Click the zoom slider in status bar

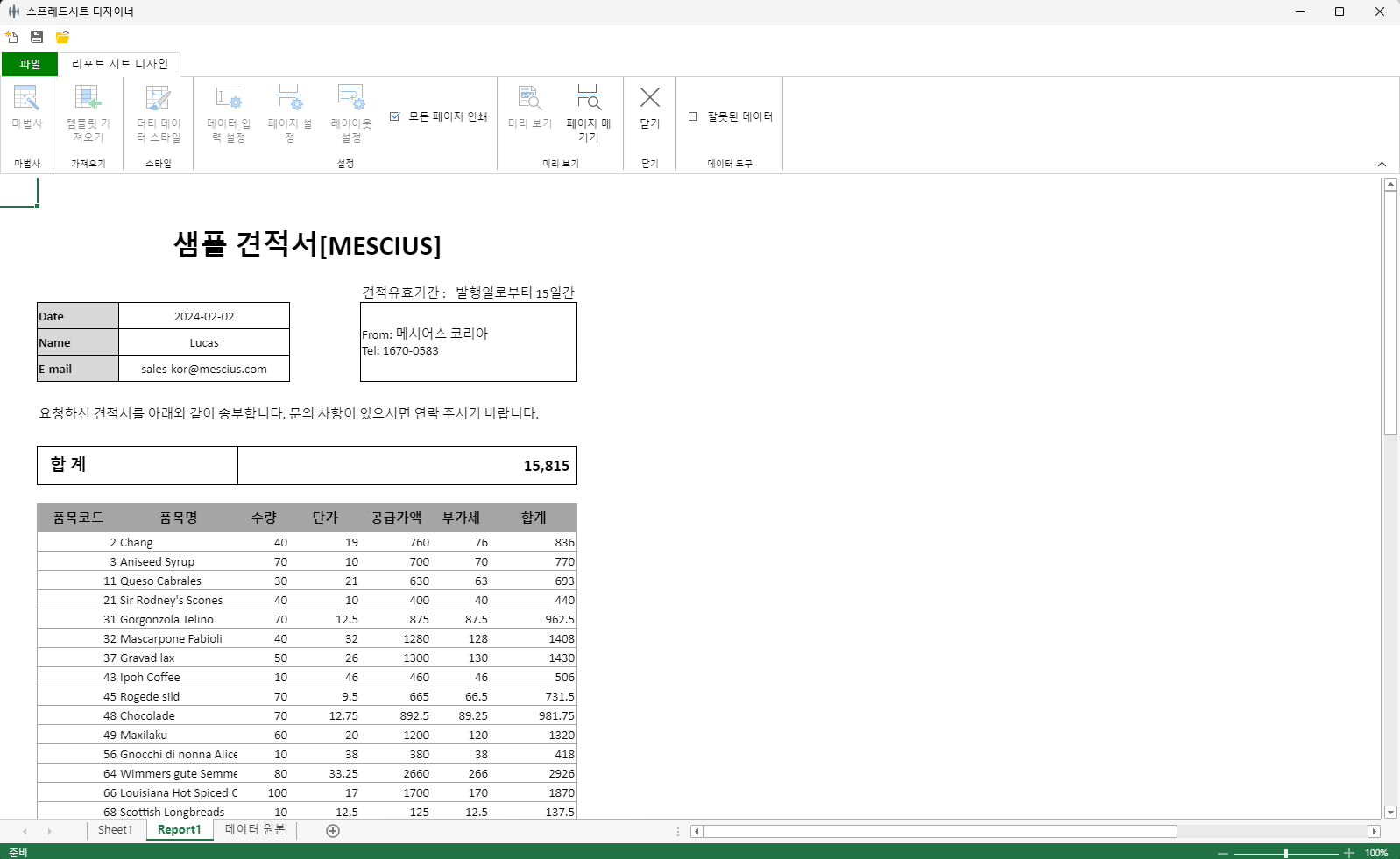1285,852
